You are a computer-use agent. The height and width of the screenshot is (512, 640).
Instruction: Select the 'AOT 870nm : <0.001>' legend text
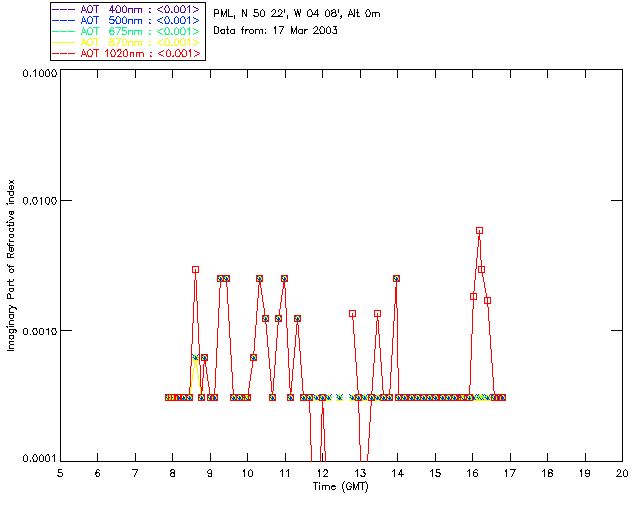point(140,42)
